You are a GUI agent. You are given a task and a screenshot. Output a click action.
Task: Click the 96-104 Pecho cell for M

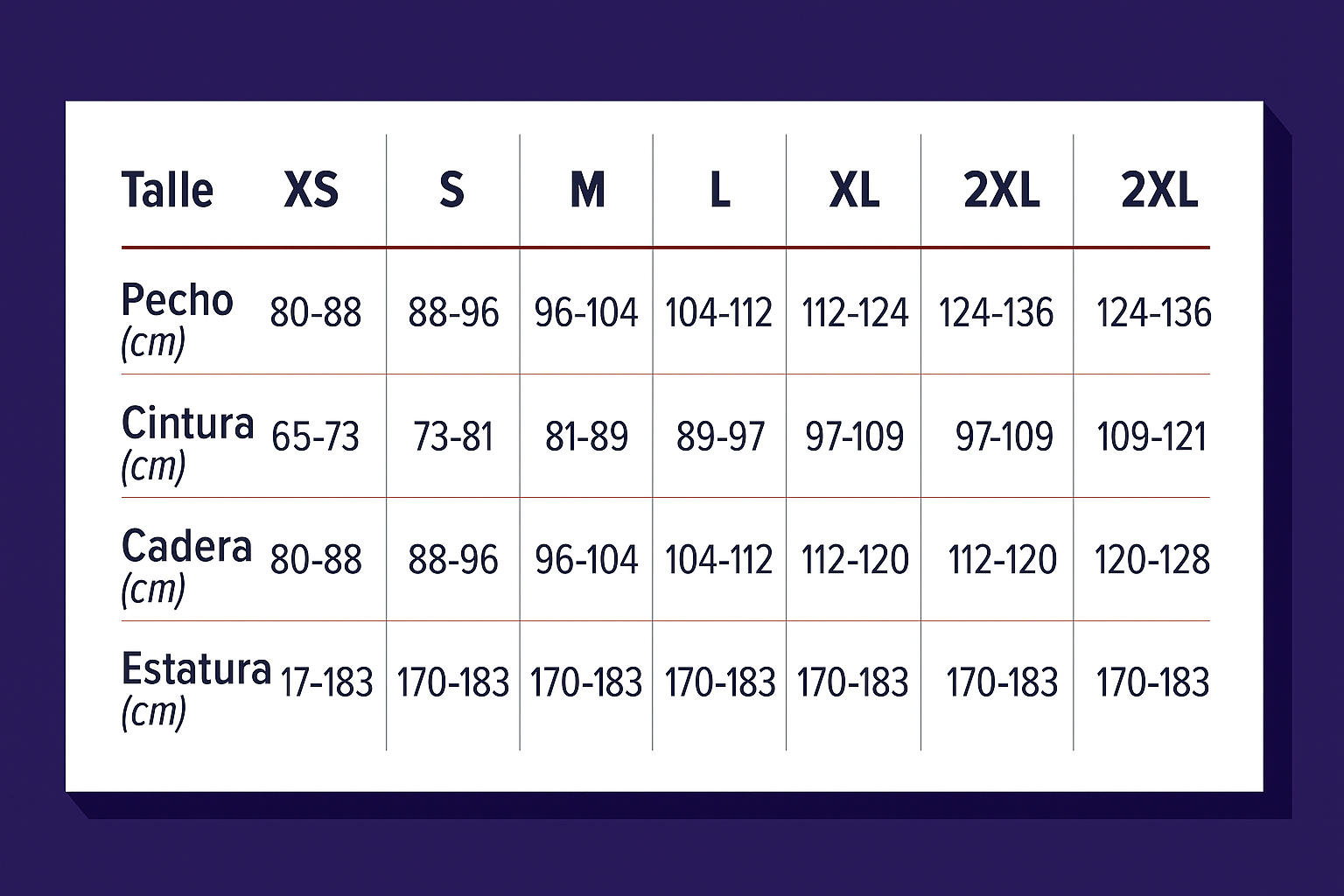(x=586, y=312)
